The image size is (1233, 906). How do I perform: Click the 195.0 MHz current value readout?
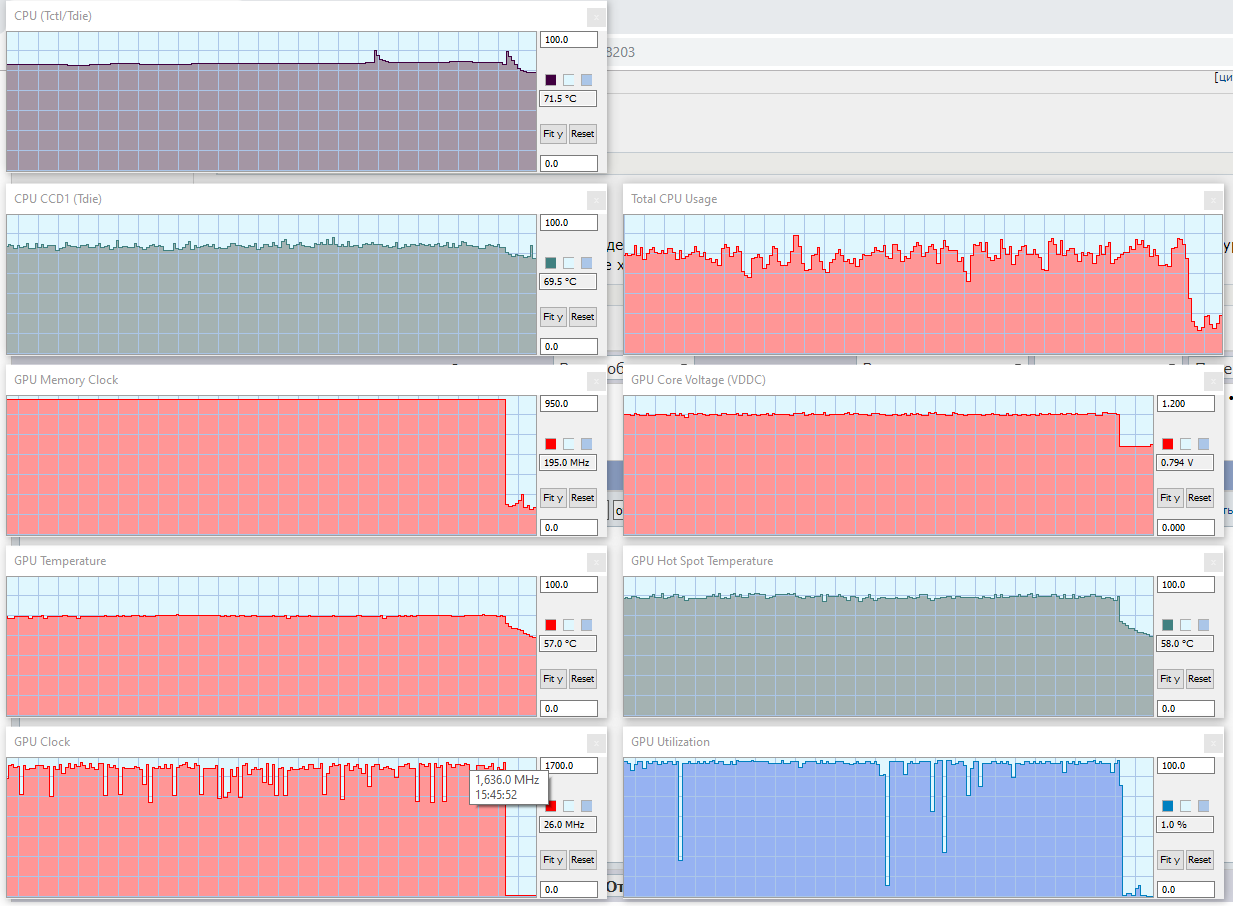(569, 463)
